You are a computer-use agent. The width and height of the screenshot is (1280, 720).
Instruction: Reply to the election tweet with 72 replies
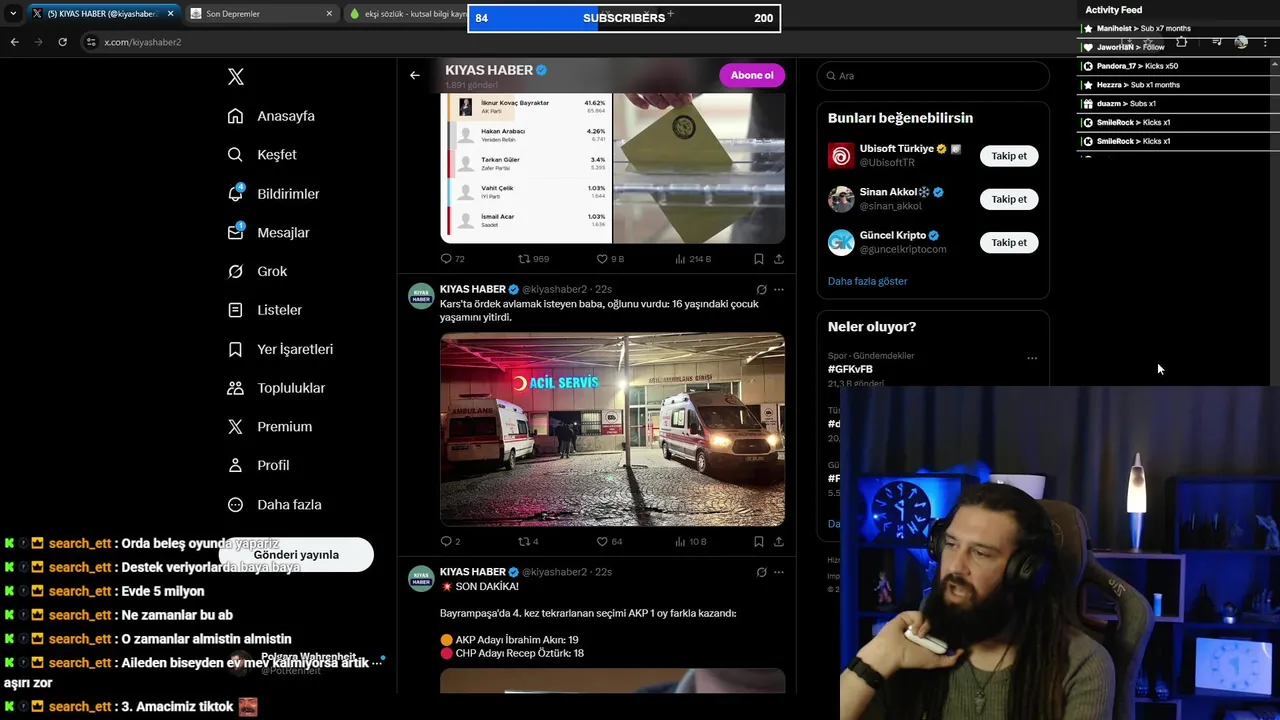coord(452,259)
